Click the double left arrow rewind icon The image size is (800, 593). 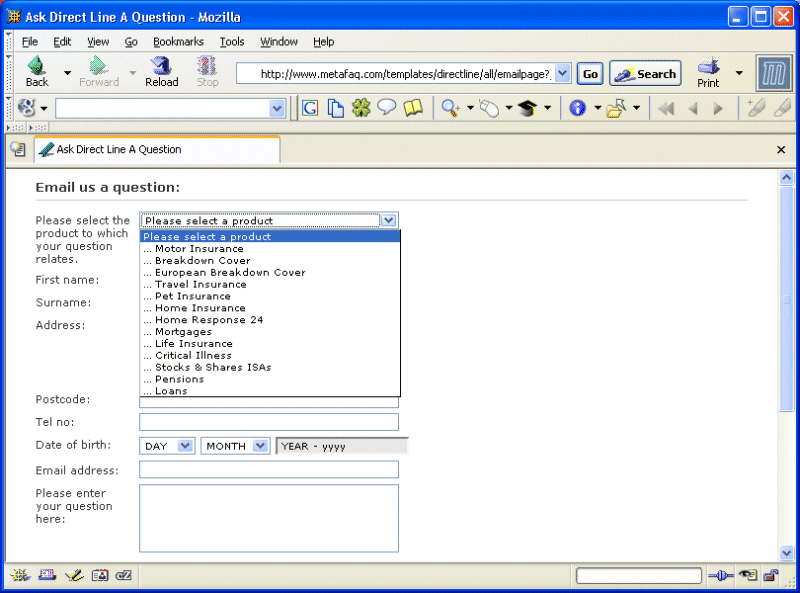666,108
